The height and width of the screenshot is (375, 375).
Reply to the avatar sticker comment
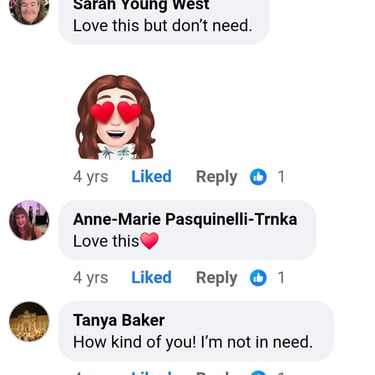click(x=217, y=177)
